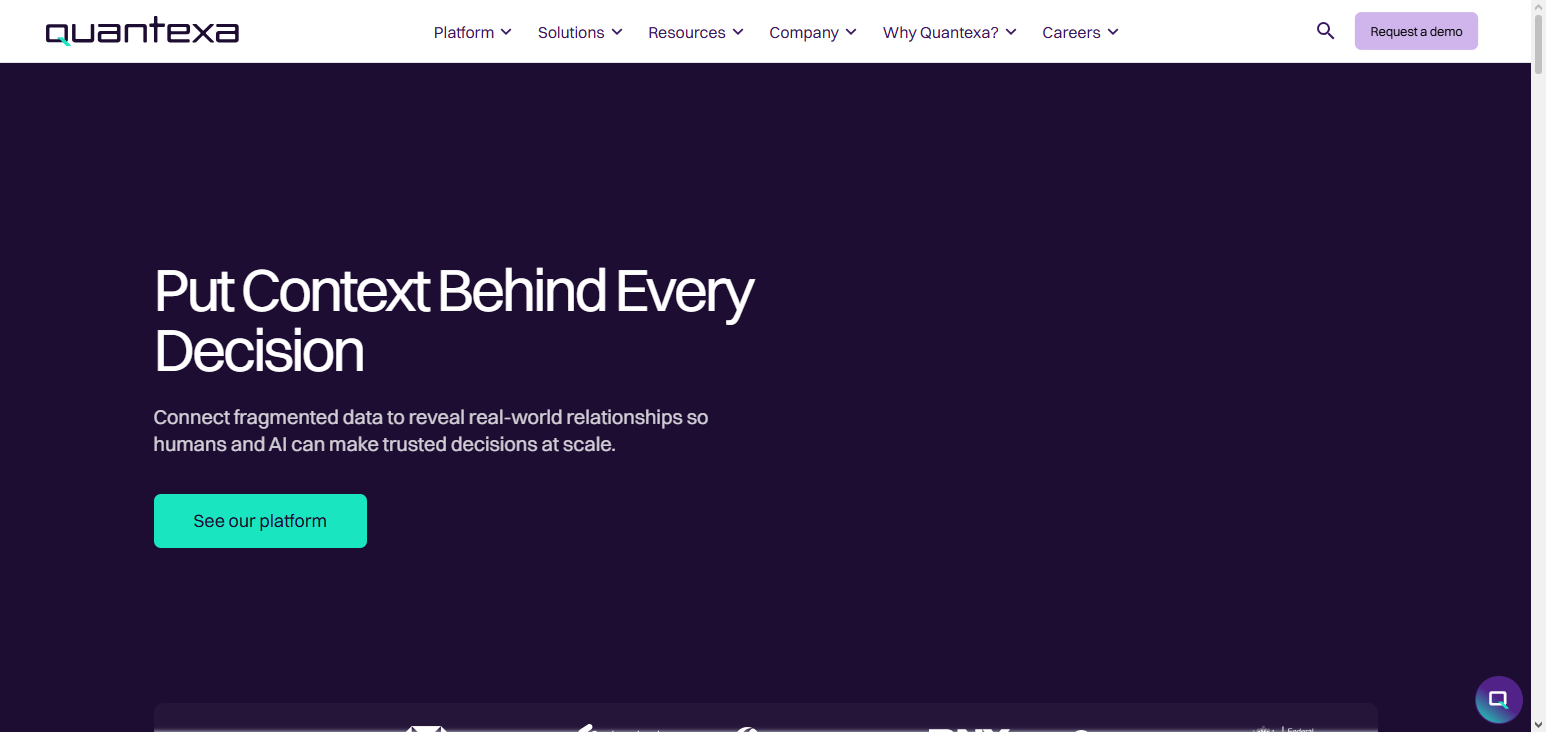Expand the Resources dropdown chevron
The height and width of the screenshot is (732, 1546).
pos(738,32)
